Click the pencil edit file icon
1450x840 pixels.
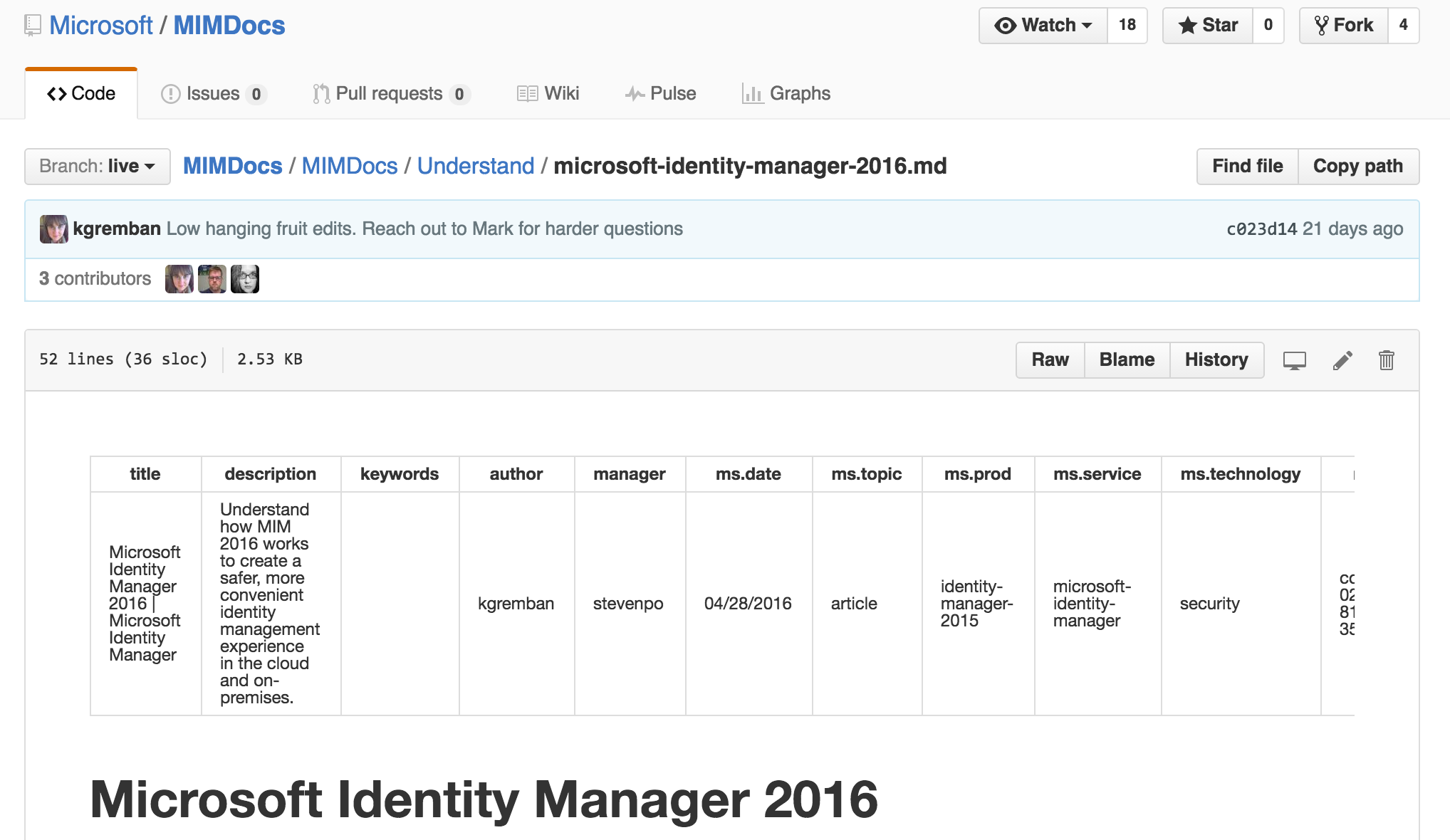[1342, 360]
